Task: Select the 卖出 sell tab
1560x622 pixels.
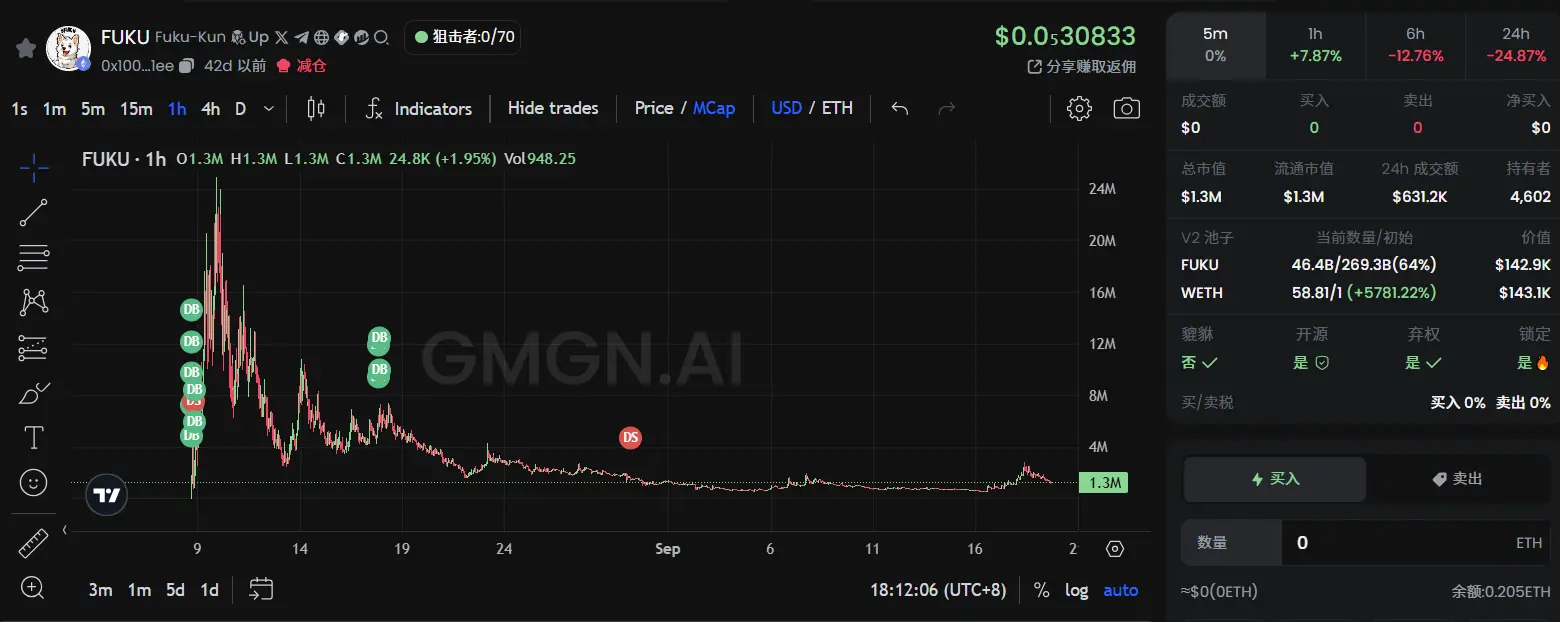Action: [x=1457, y=479]
